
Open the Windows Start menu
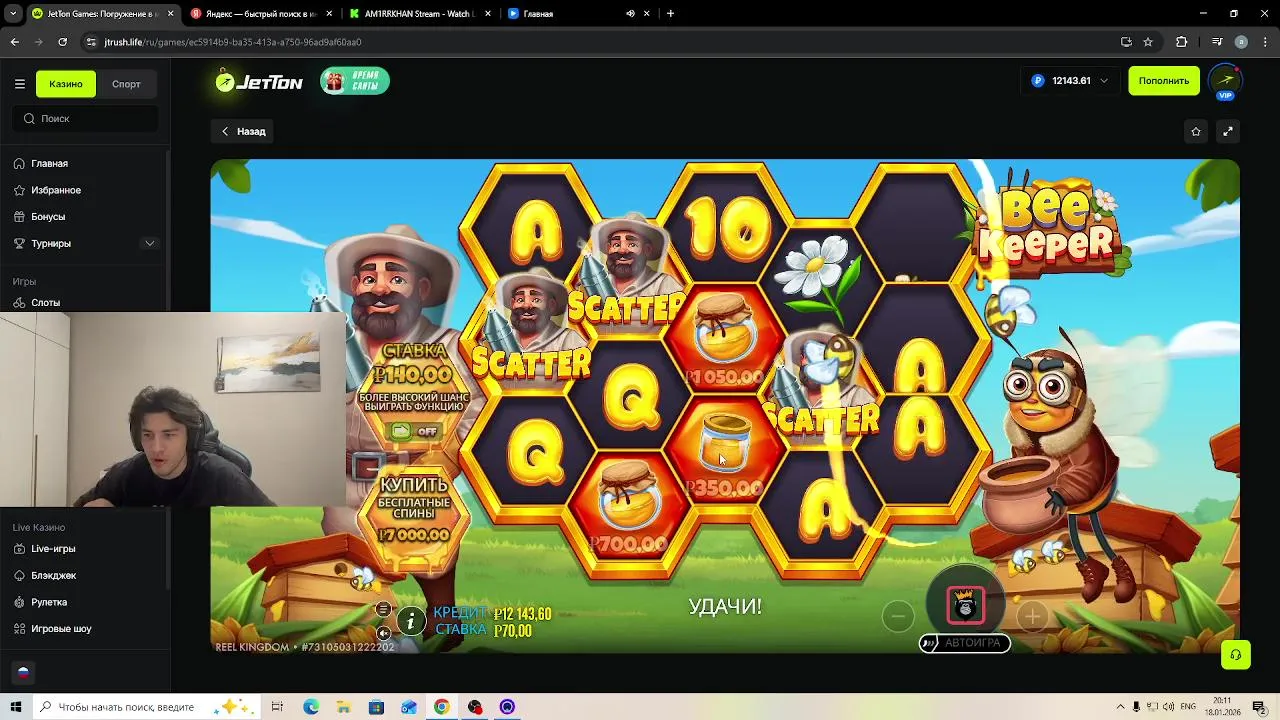pyautogui.click(x=15, y=707)
